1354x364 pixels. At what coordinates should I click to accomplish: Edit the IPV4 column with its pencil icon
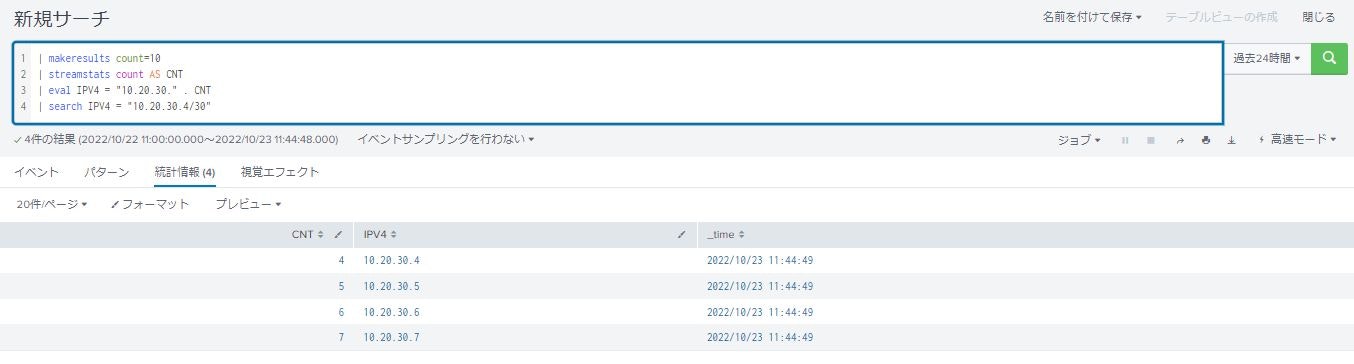click(x=682, y=235)
